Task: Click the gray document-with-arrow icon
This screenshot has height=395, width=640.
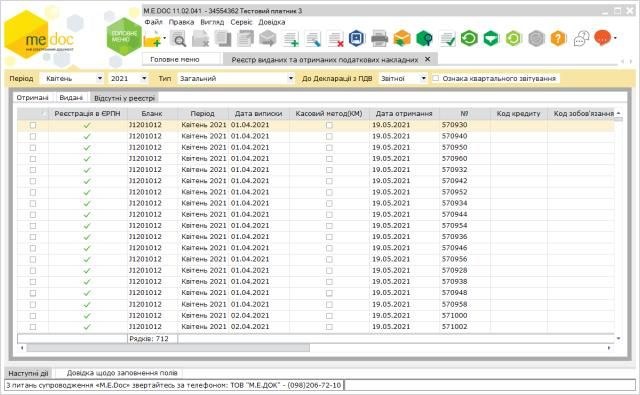Action: click(x=245, y=39)
